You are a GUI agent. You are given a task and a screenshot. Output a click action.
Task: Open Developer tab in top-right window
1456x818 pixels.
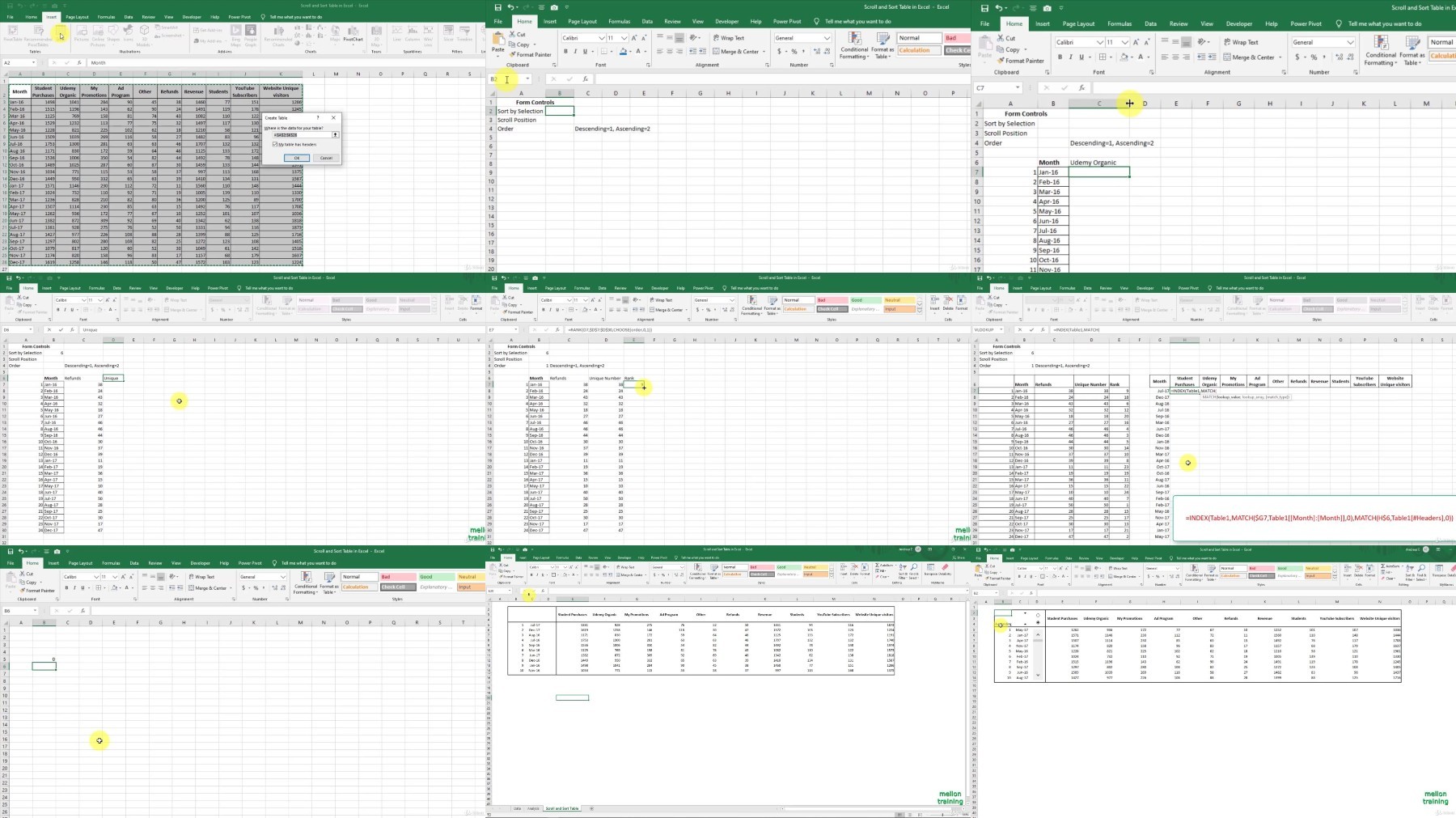click(x=1238, y=23)
